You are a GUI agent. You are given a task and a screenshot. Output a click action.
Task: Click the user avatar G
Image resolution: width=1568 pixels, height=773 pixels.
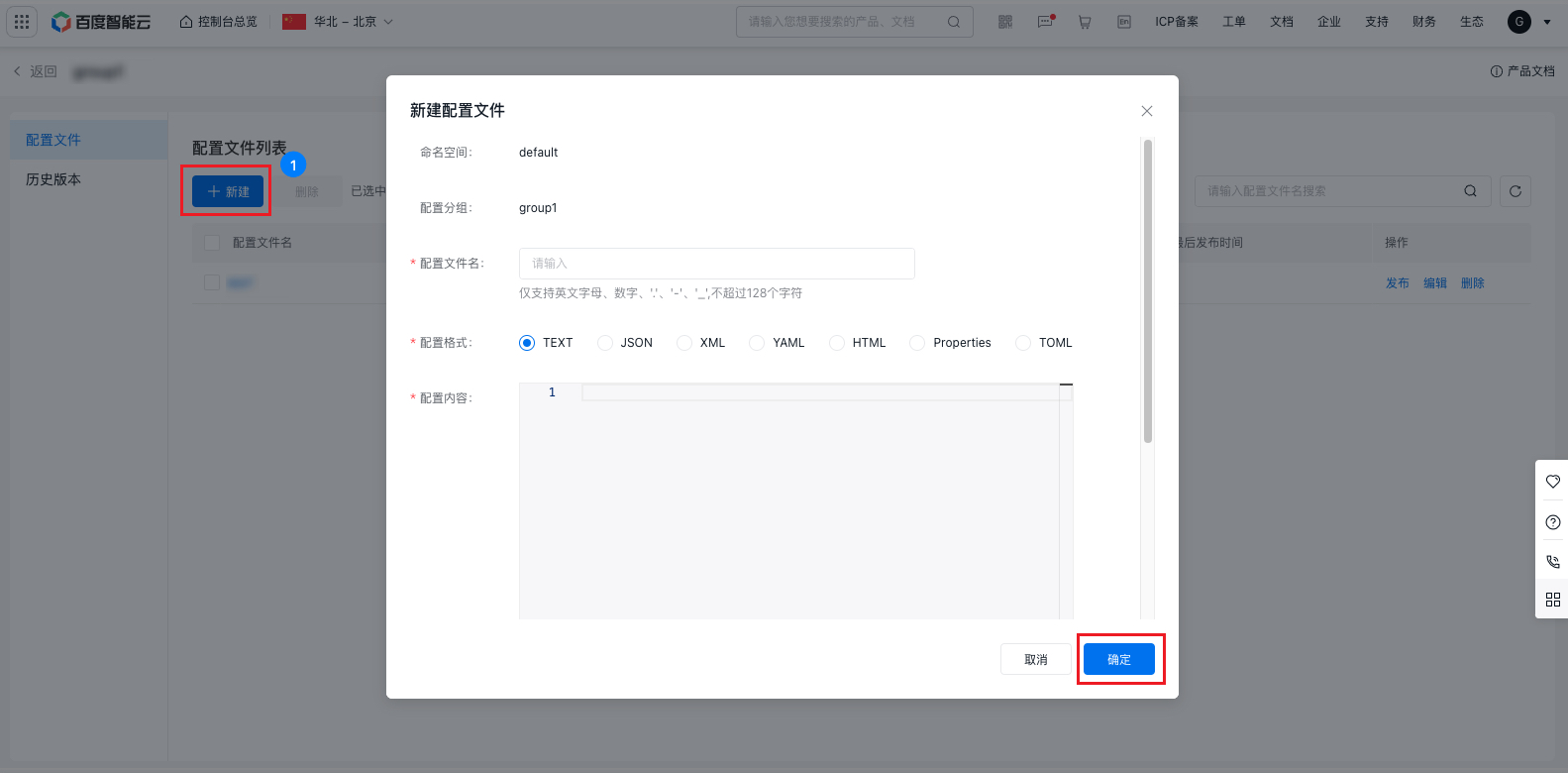(1519, 22)
